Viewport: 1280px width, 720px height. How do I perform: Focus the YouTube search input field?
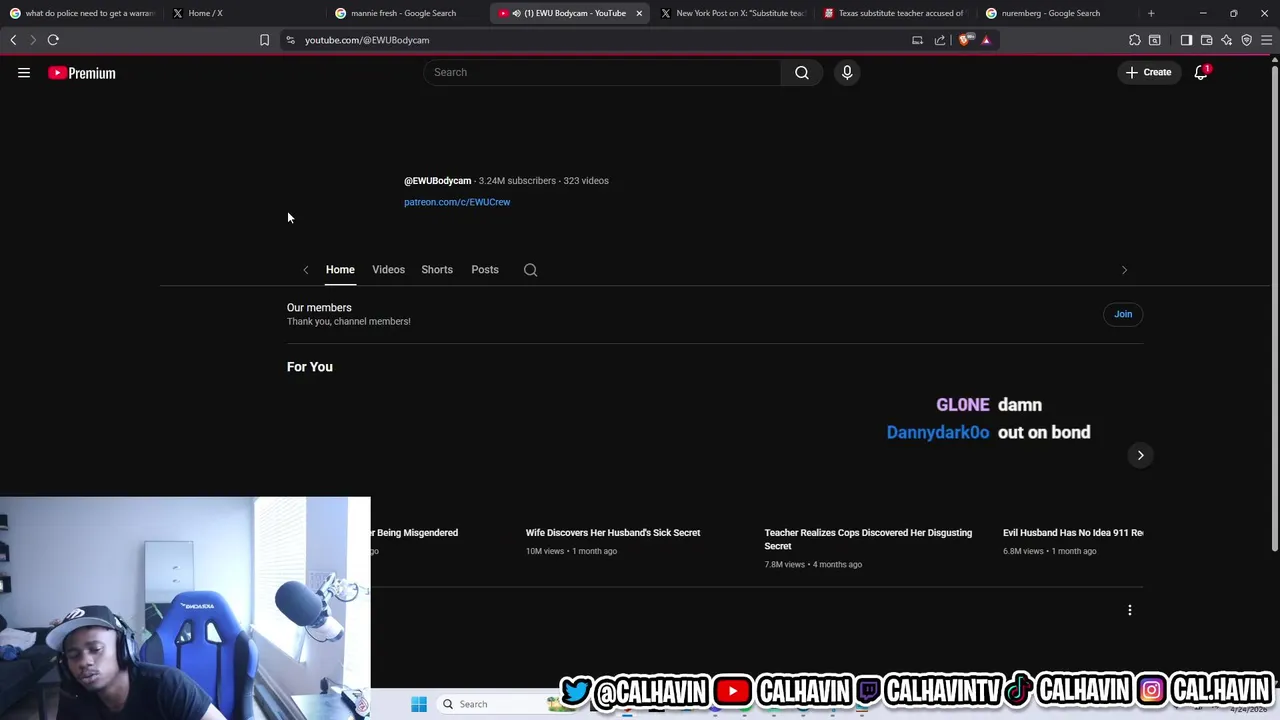point(603,72)
